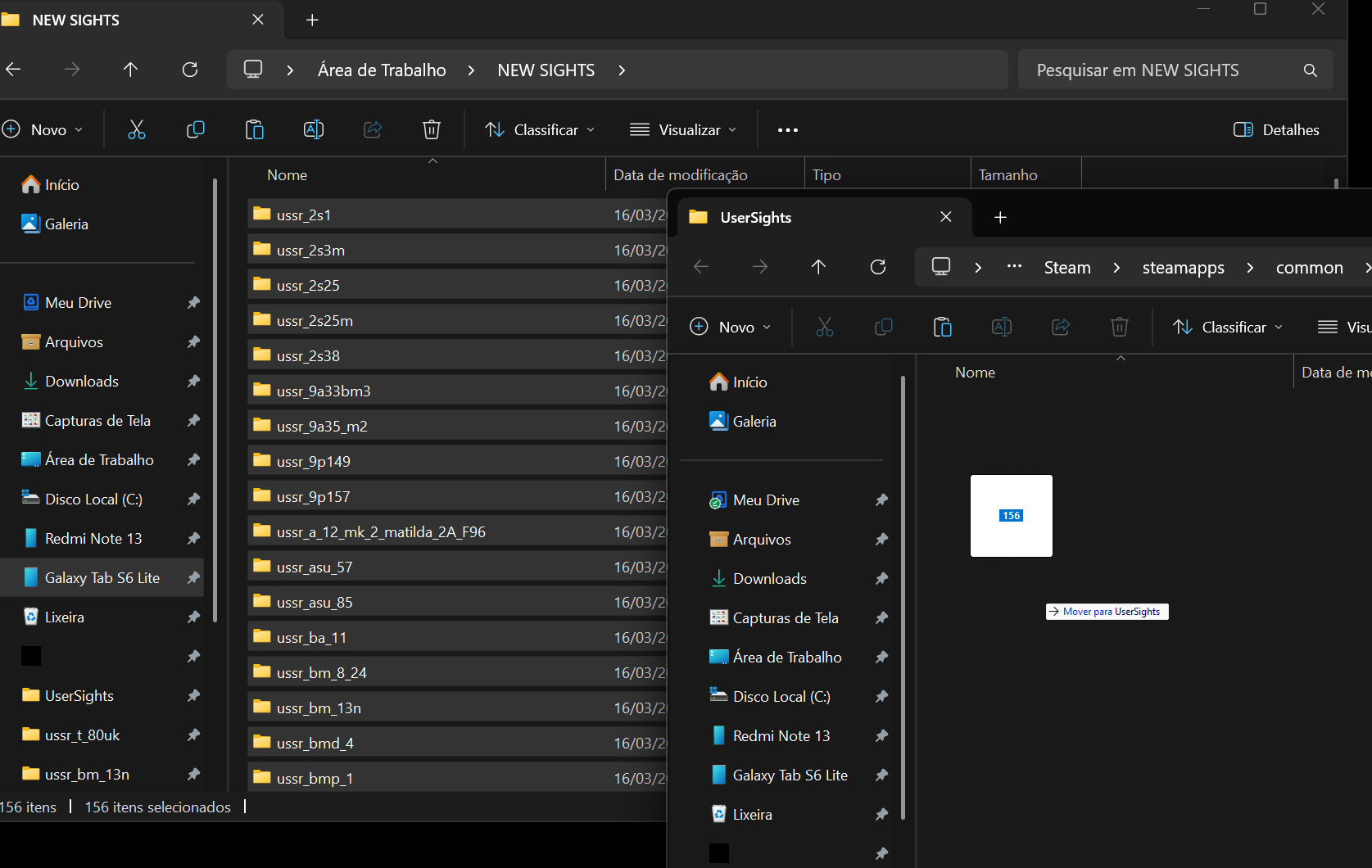The image size is (1372, 868).
Task: Select the ussr_a_12_mk_2_matilda_2A_F96 folder
Action: 381,532
